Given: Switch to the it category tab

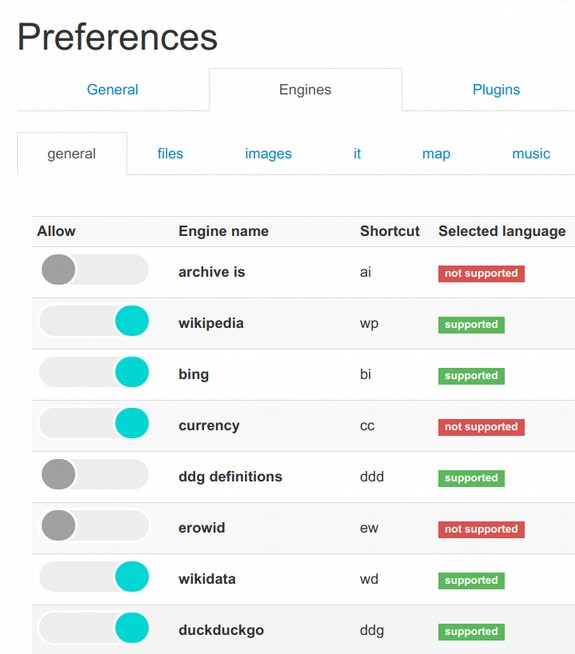Looking at the screenshot, I should 357,153.
